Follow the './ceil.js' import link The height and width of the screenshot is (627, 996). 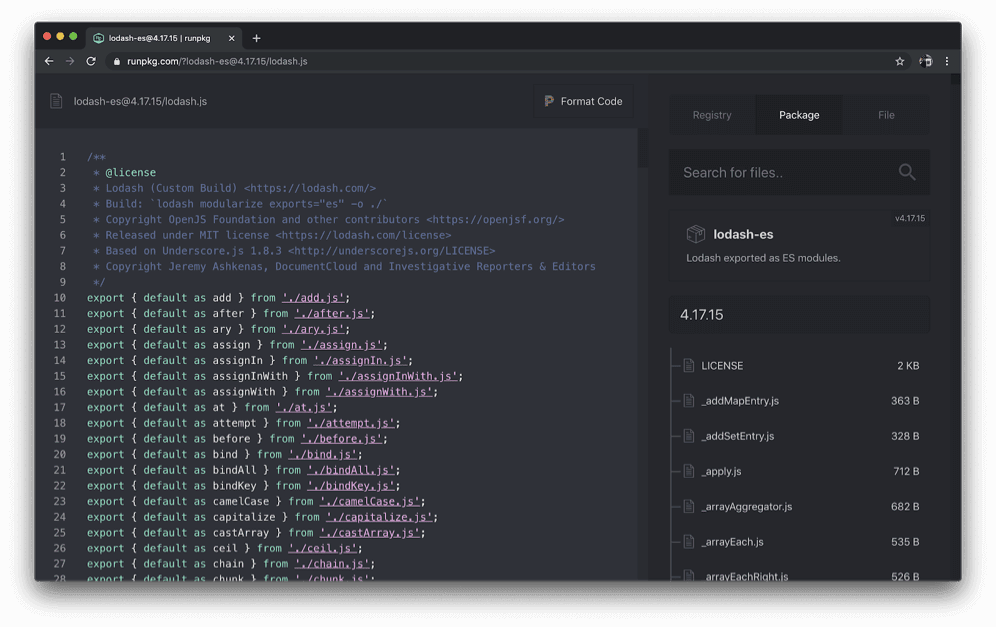pos(323,548)
